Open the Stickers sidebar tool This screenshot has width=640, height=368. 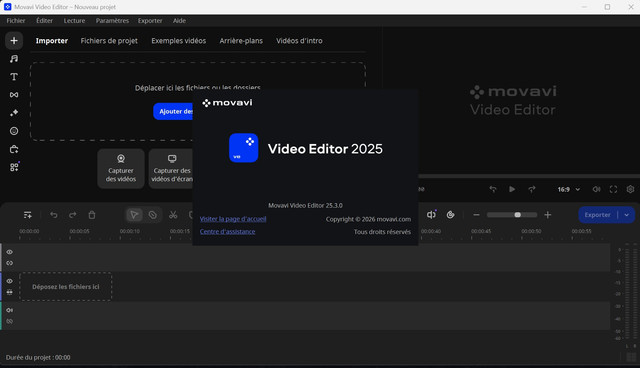(x=14, y=131)
